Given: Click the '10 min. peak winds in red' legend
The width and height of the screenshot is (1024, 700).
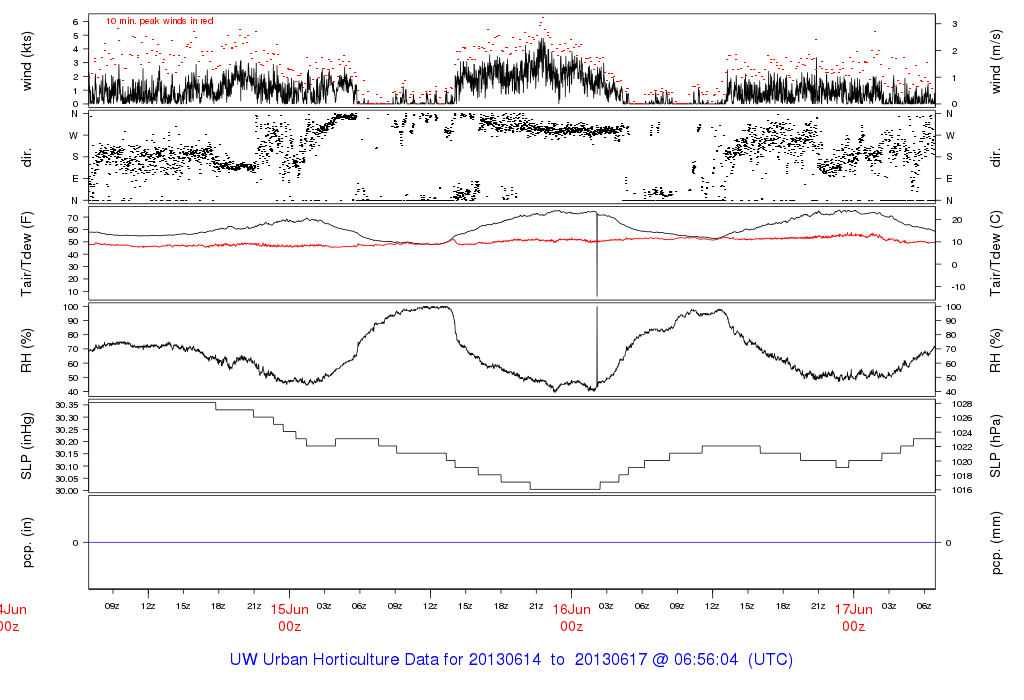Looking at the screenshot, I should (159, 21).
